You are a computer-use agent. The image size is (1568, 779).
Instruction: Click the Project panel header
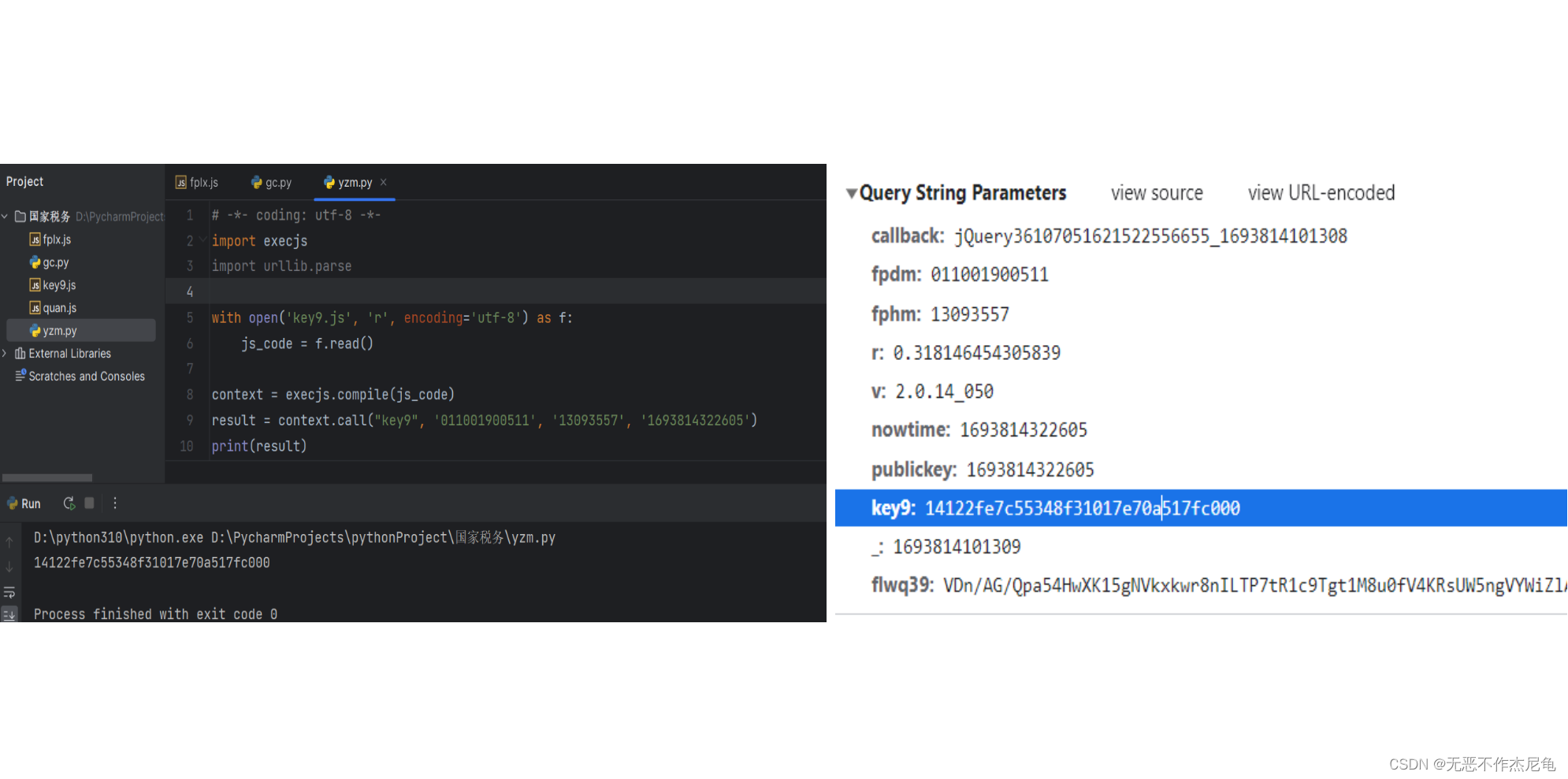25,181
